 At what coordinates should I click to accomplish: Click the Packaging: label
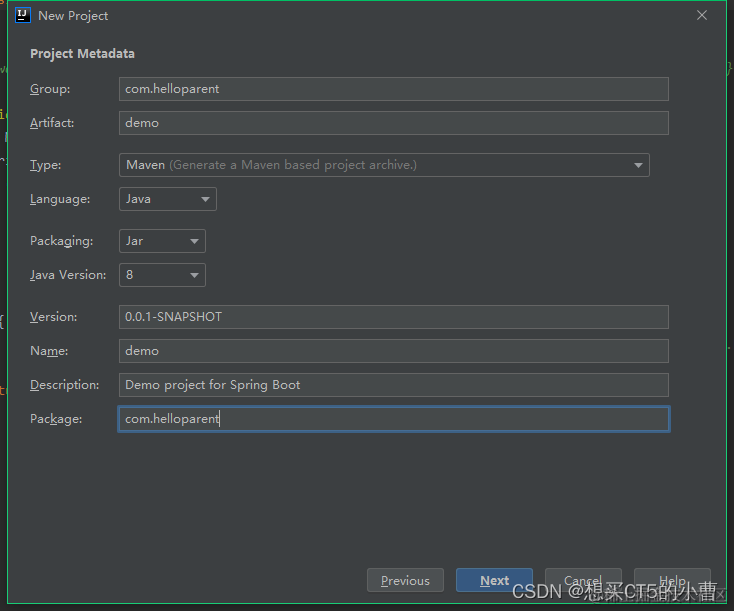[61, 241]
